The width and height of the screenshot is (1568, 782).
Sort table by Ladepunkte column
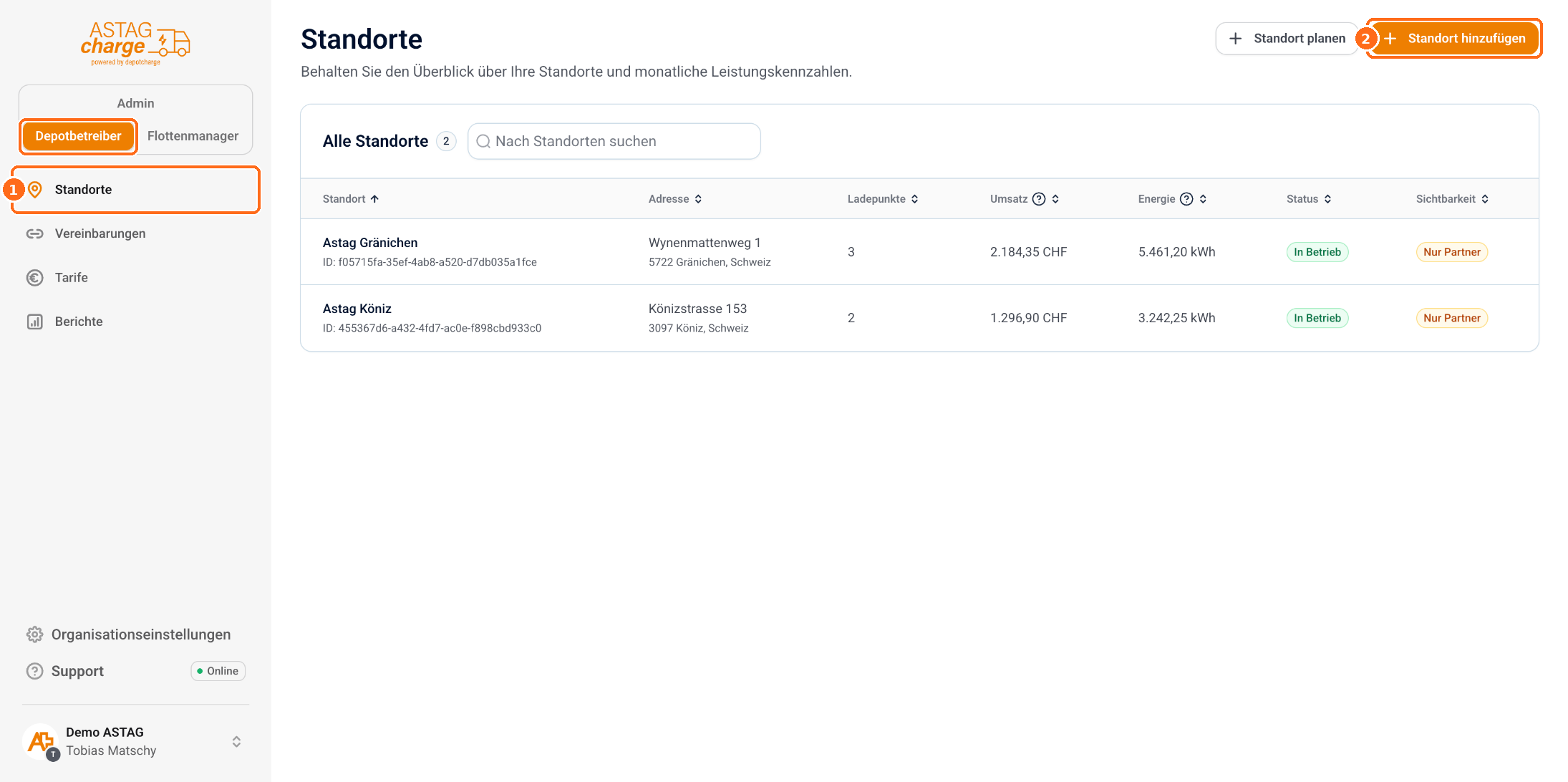point(883,199)
